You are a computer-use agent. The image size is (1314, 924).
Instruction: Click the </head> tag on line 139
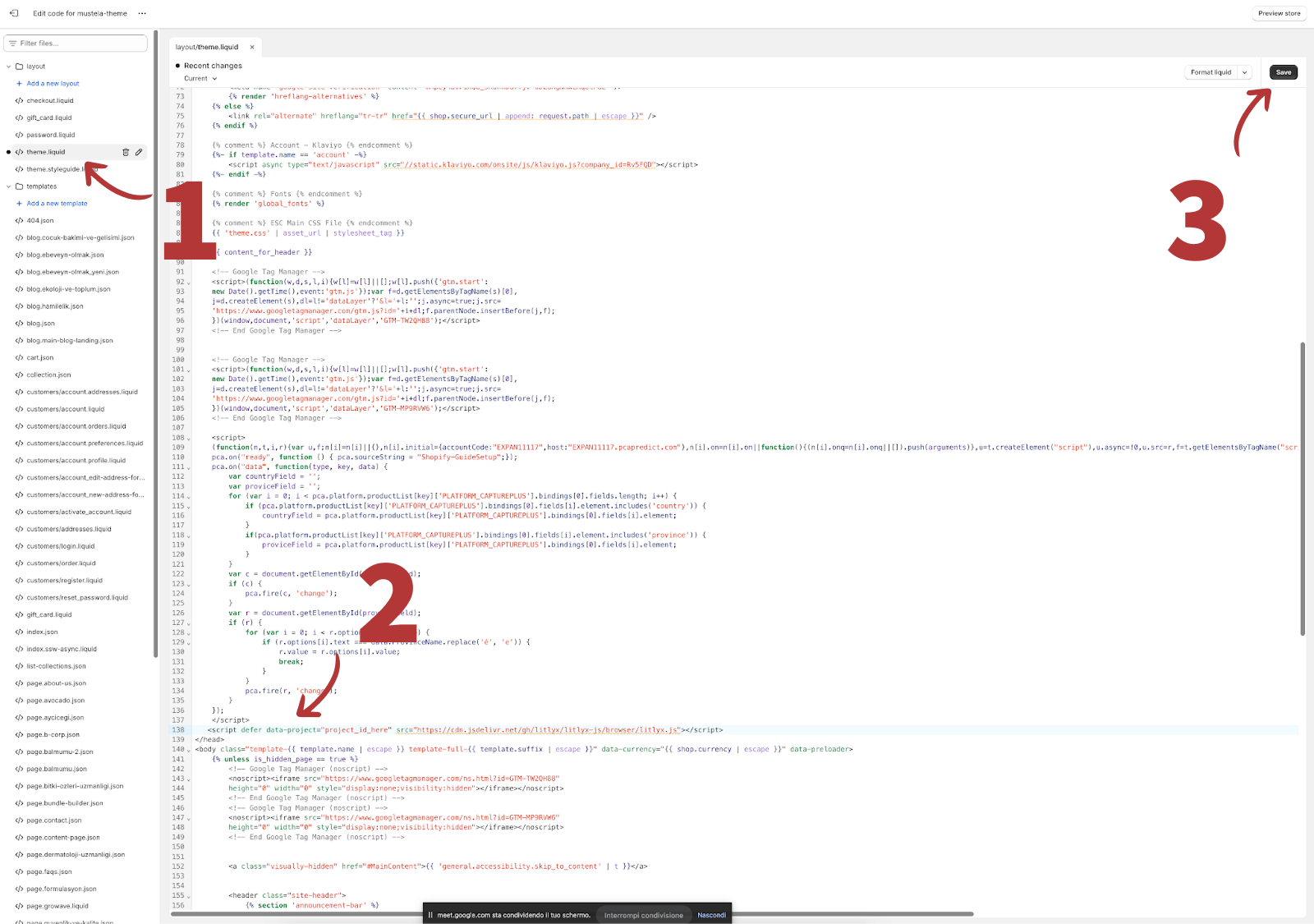click(209, 740)
